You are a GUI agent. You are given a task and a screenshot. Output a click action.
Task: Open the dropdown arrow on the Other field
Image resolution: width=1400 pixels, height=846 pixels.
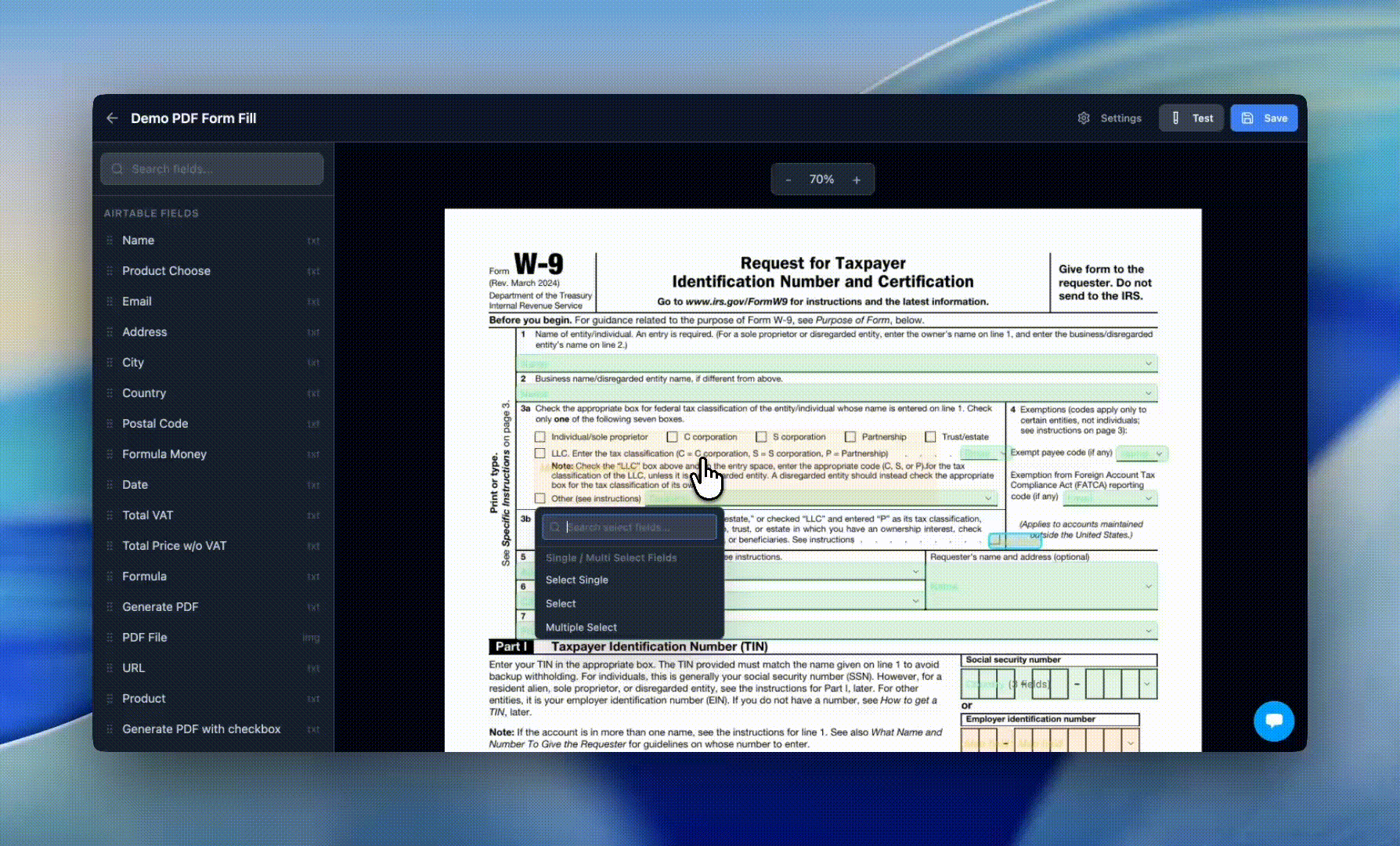pyautogui.click(x=988, y=498)
